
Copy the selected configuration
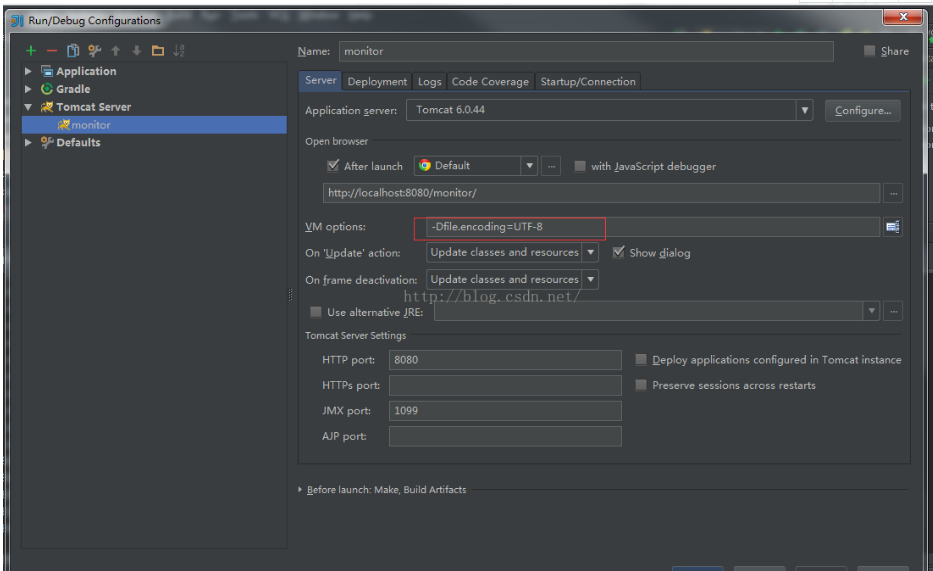point(73,51)
